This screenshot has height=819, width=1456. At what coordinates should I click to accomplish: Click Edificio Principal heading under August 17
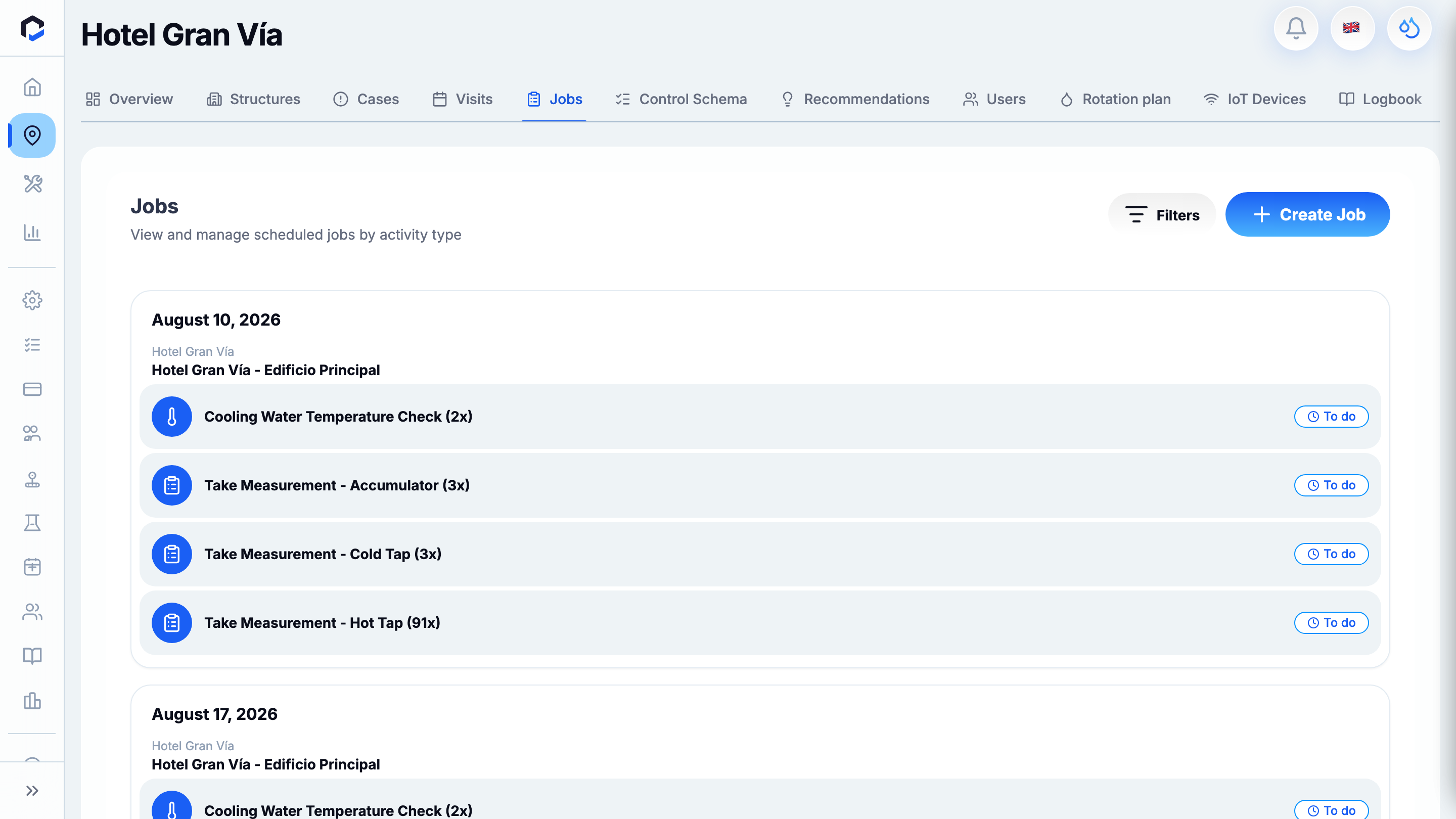265,765
